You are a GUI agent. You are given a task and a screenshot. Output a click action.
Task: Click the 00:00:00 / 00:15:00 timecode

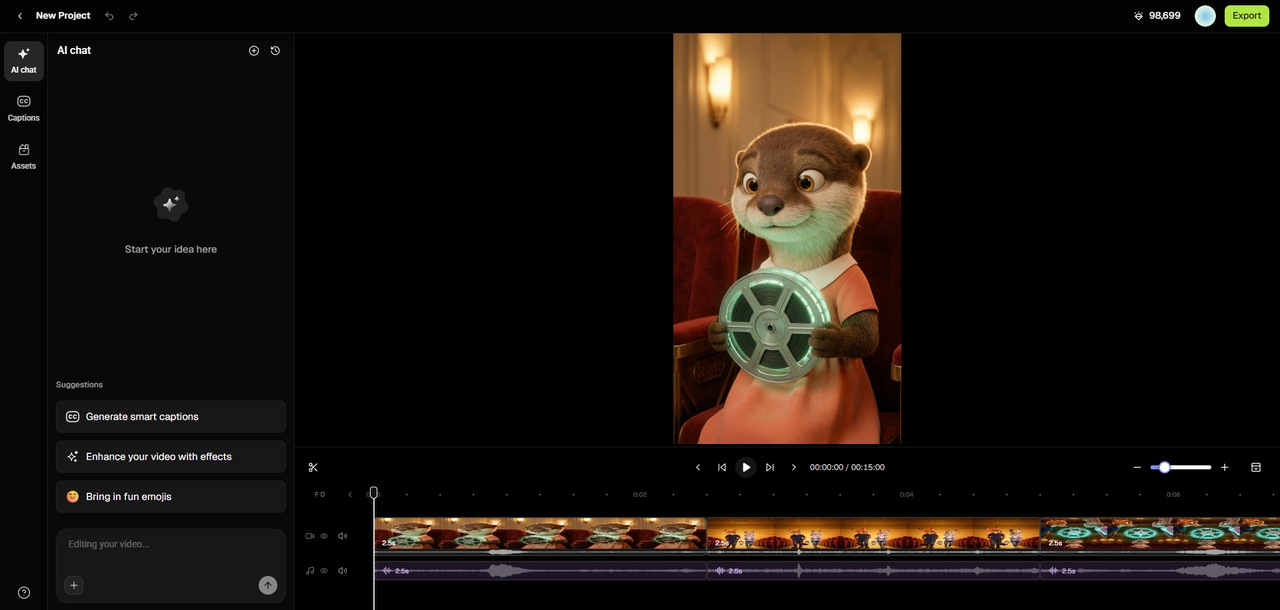click(847, 467)
